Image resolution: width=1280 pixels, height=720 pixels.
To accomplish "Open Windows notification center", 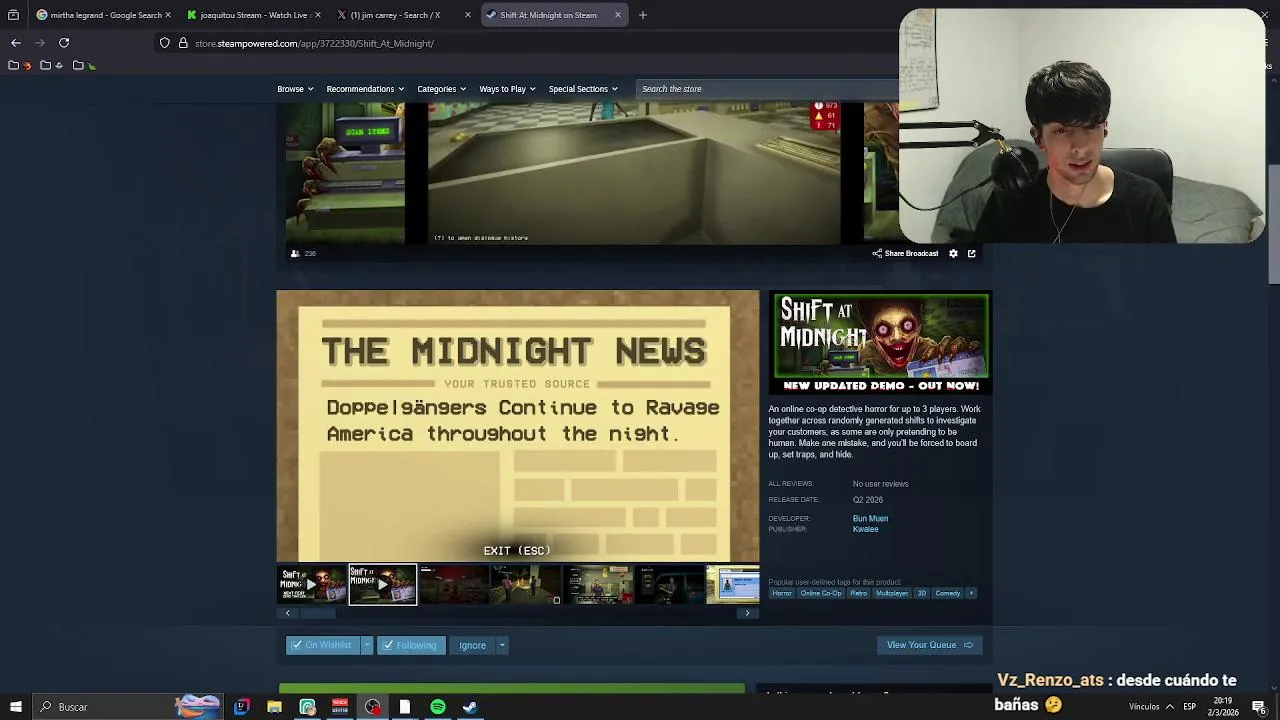I will pyautogui.click(x=1259, y=707).
